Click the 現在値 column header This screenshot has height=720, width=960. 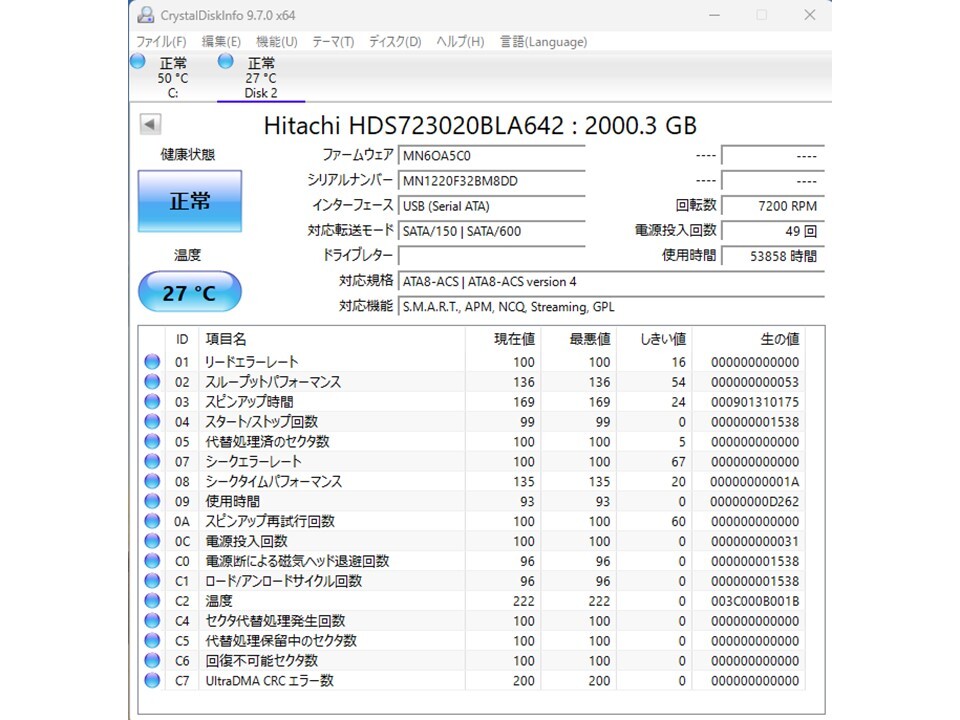pyautogui.click(x=503, y=339)
